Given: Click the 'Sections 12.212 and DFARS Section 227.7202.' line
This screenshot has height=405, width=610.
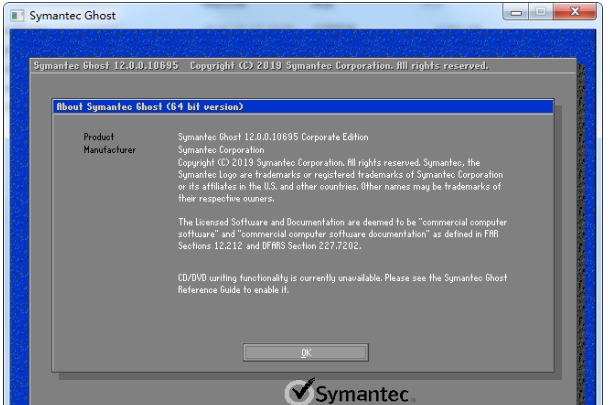Looking at the screenshot, I should (x=270, y=246).
